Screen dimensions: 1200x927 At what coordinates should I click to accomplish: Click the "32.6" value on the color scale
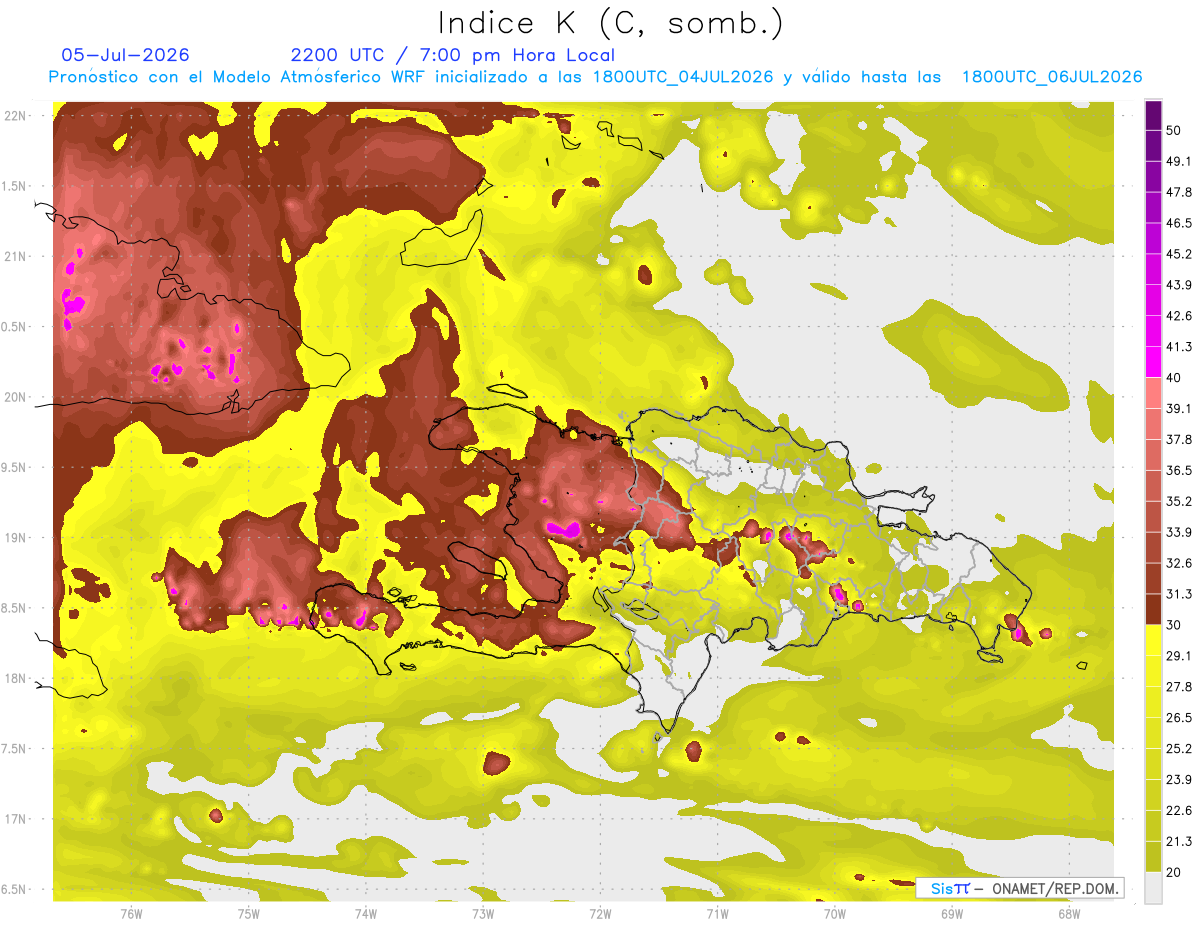click(x=1179, y=563)
